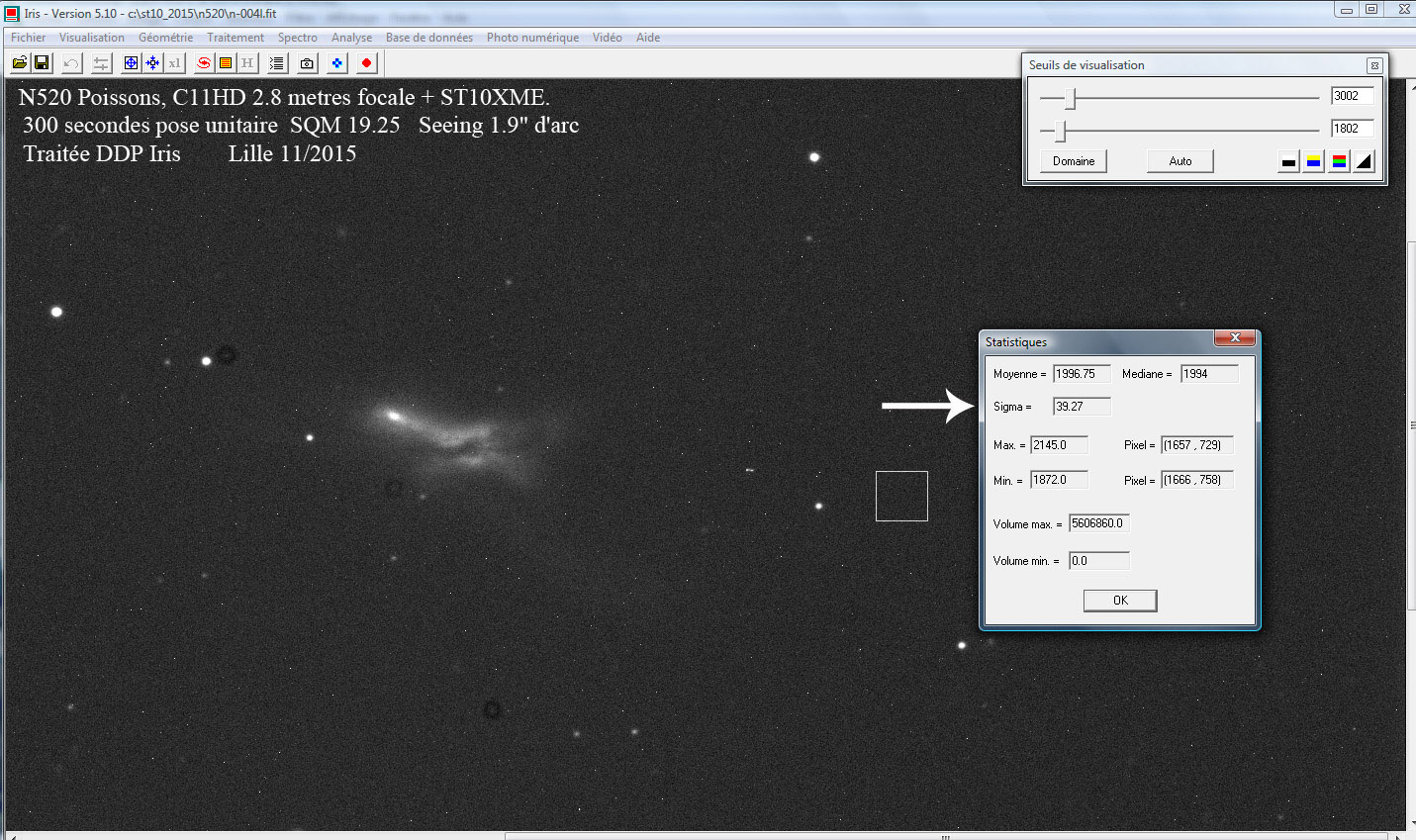Open the Vidéo menu

click(608, 38)
